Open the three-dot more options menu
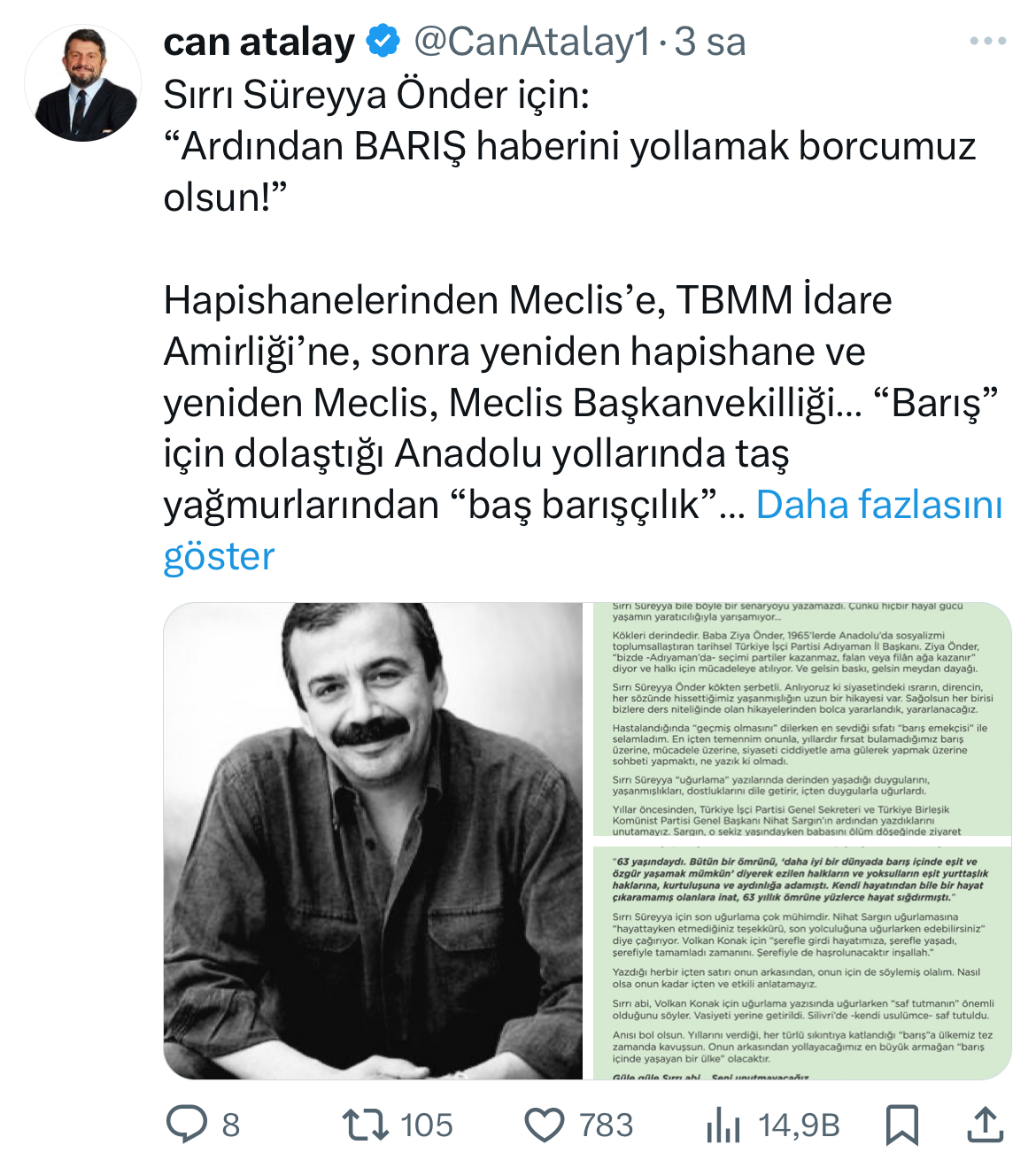 point(988,41)
